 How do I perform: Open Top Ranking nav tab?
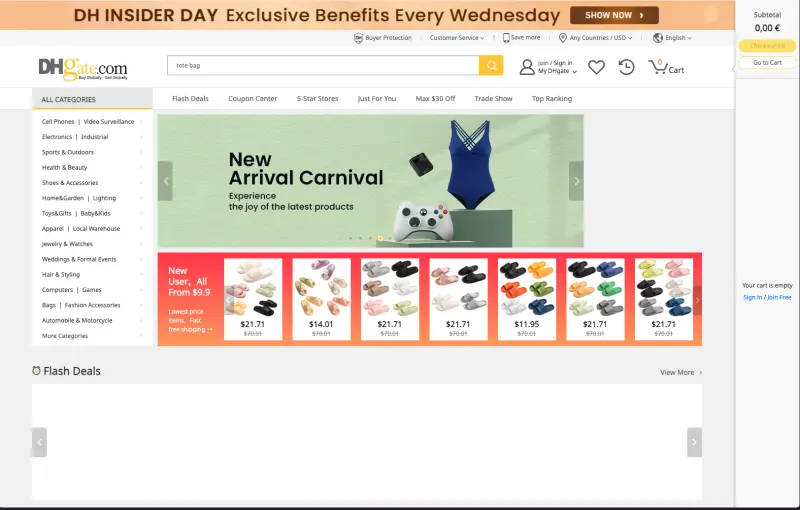552,98
